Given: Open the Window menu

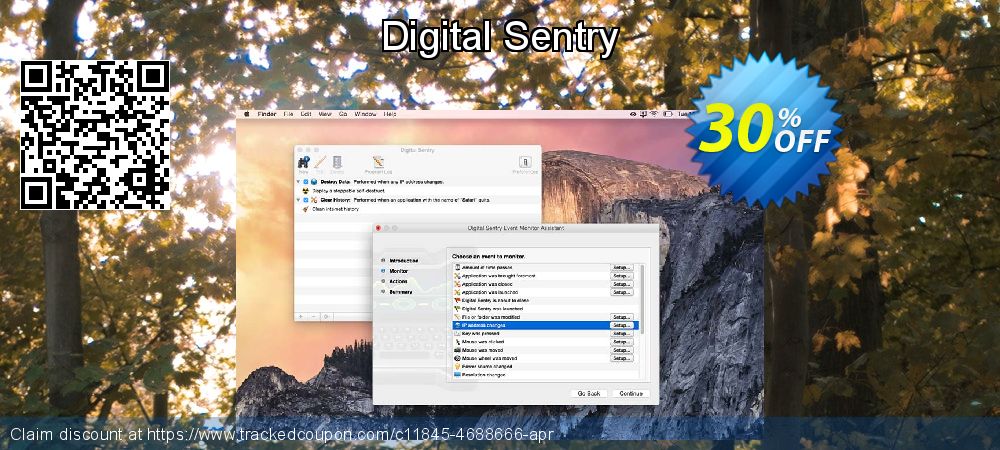Looking at the screenshot, I should [365, 114].
